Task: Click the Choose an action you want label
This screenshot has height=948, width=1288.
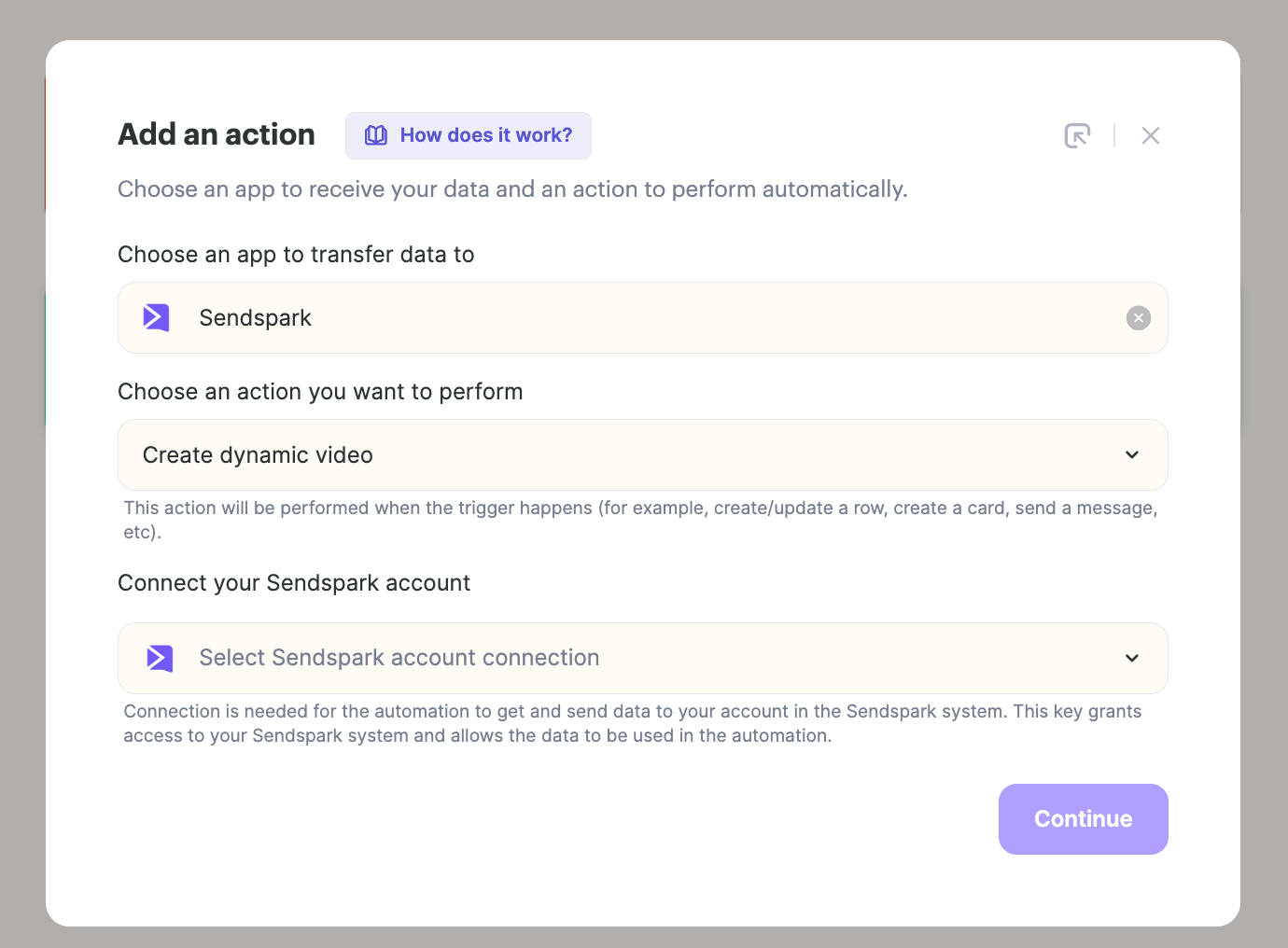Action: [x=320, y=392]
